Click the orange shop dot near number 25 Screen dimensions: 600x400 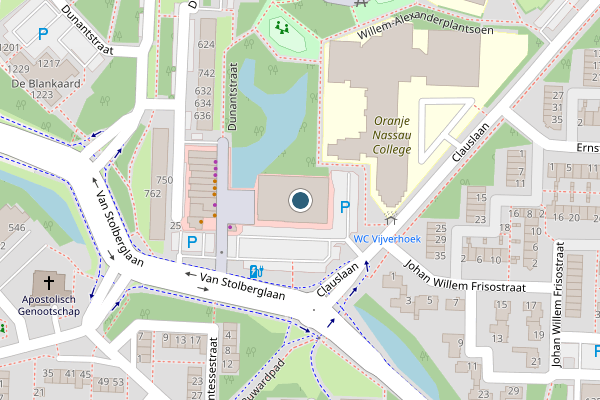coord(201,222)
